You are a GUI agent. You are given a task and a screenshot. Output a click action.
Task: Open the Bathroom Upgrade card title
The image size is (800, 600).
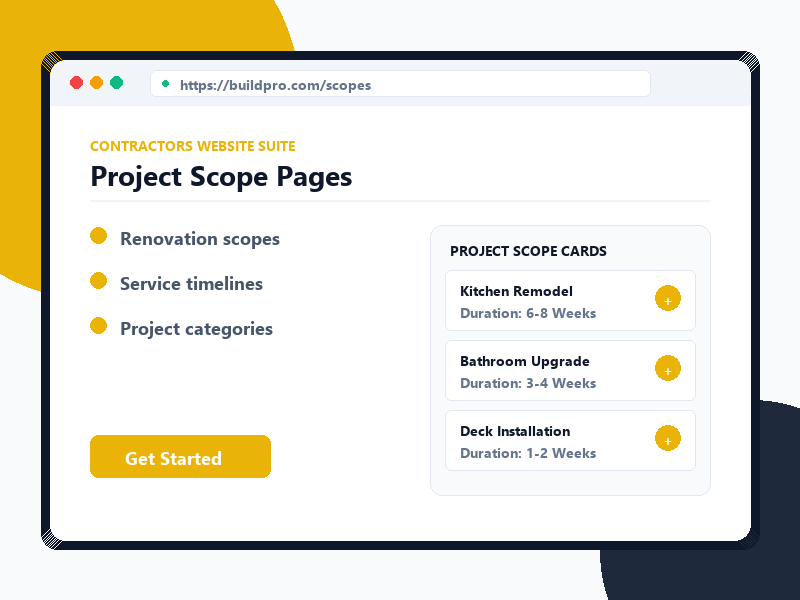coord(524,361)
